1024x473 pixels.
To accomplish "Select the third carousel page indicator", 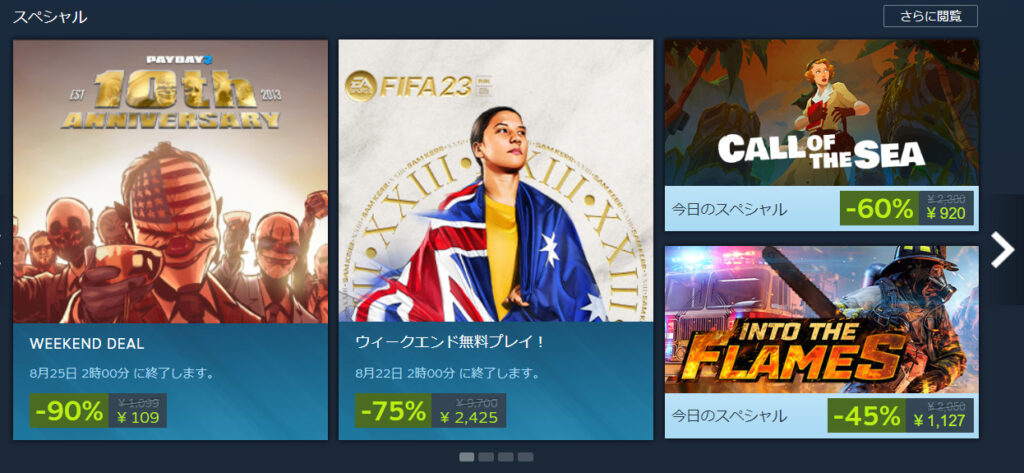I will point(505,457).
